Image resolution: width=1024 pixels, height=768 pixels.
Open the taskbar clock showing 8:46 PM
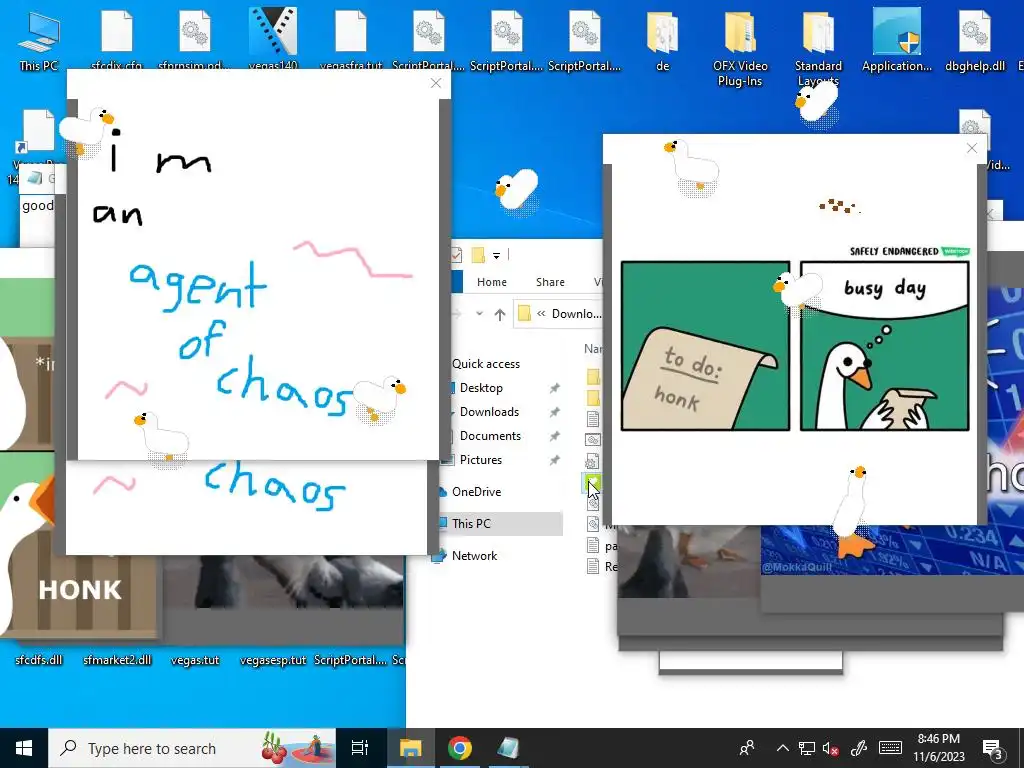point(938,748)
